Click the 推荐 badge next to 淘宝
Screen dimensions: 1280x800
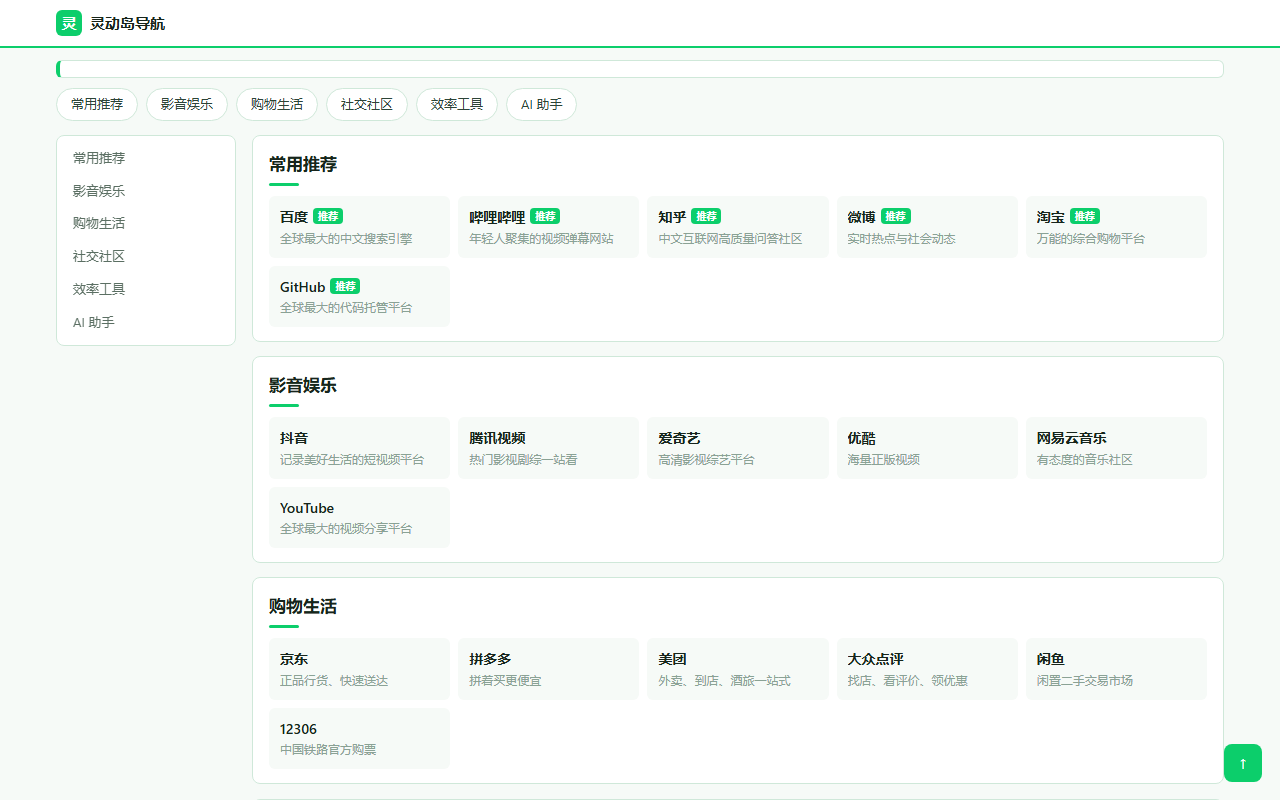(1085, 216)
